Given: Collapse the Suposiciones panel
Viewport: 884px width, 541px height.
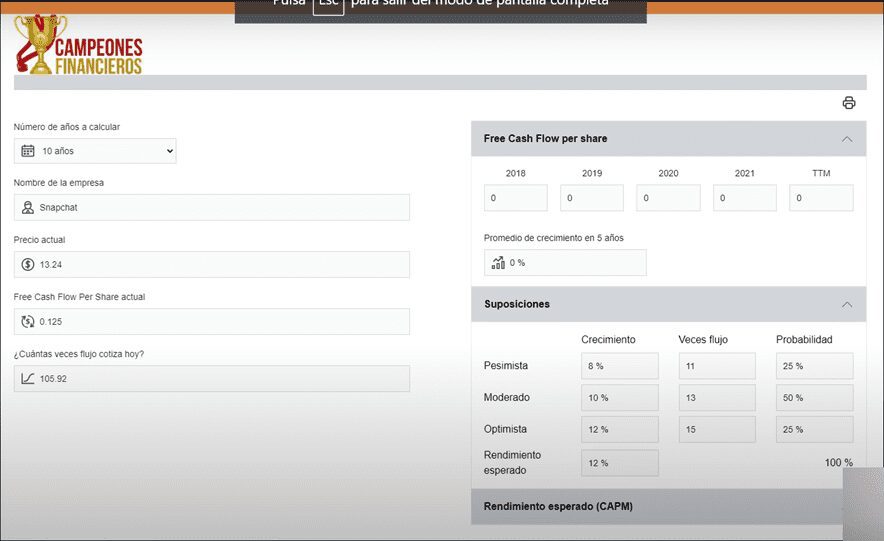Looking at the screenshot, I should click(x=847, y=304).
